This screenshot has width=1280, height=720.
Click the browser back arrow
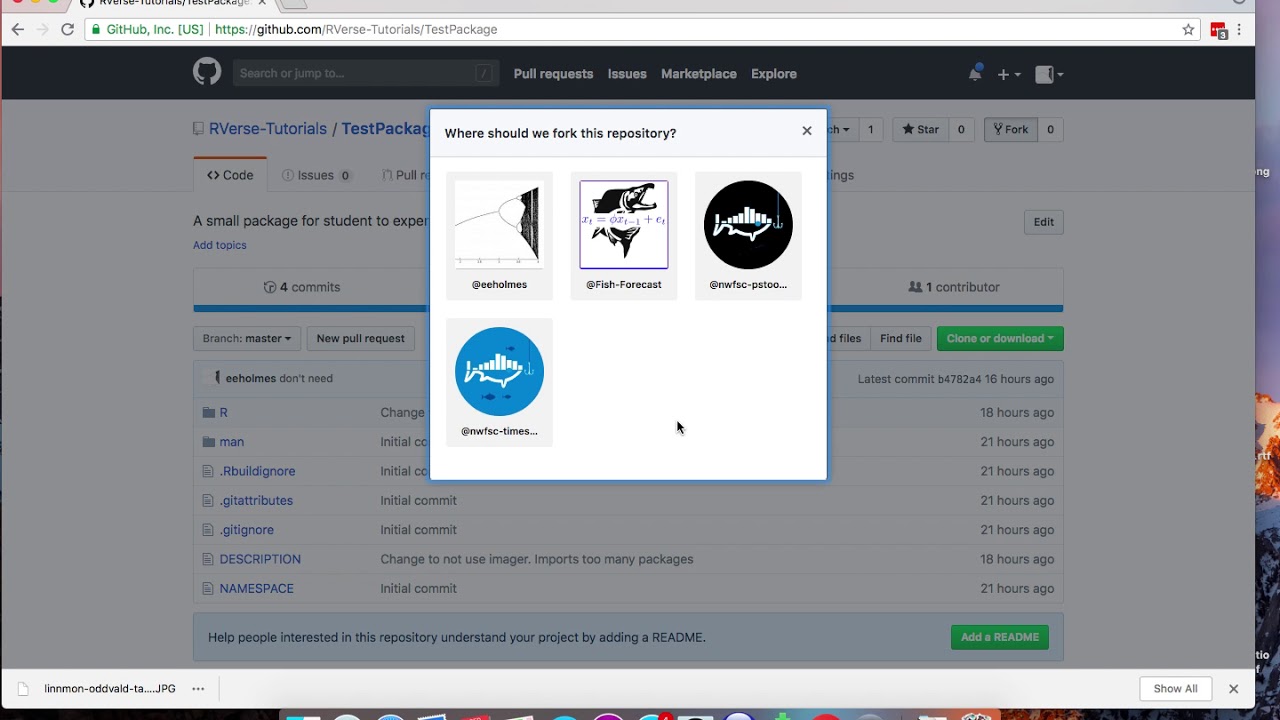point(18,29)
